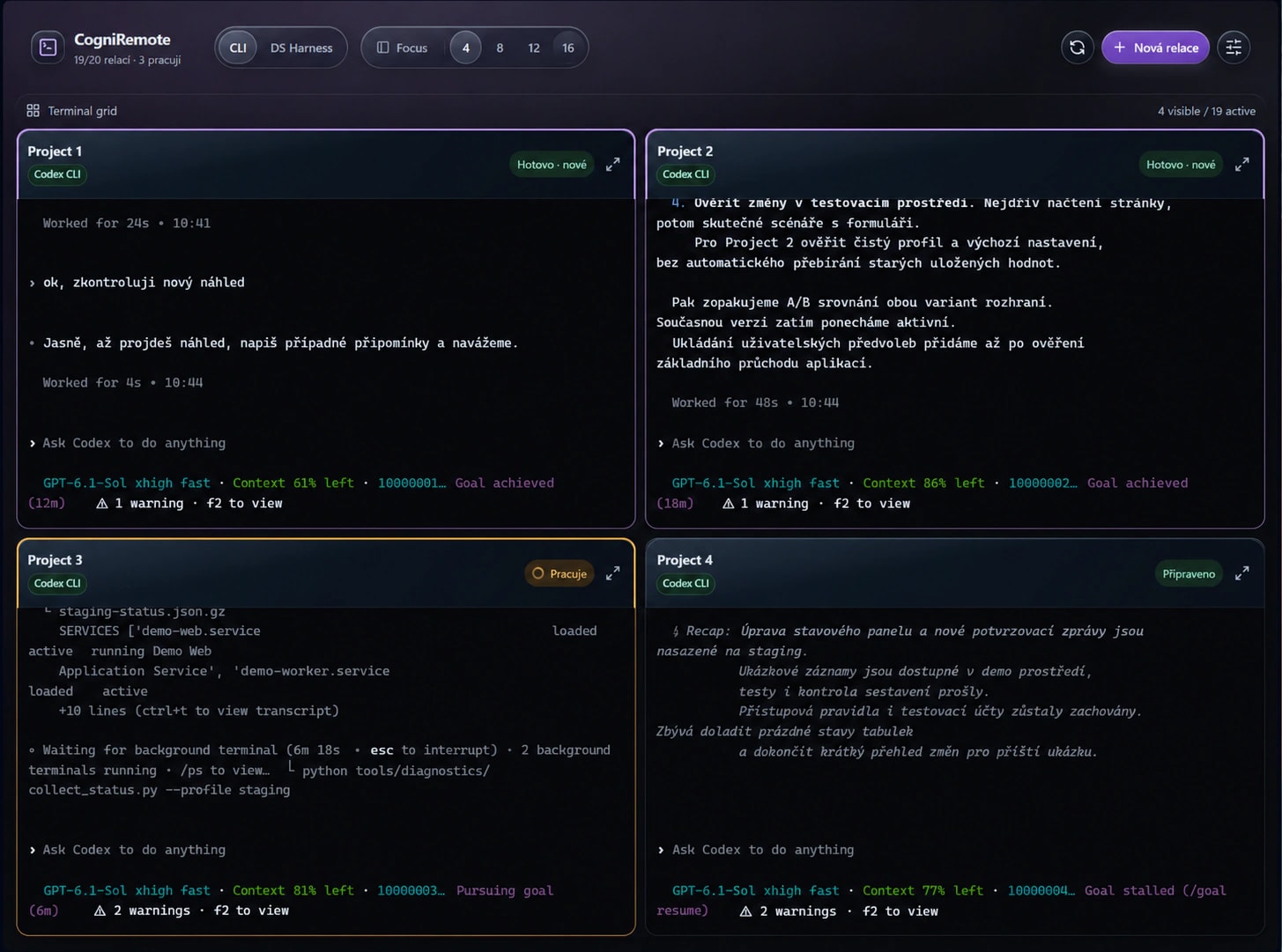The image size is (1282, 952).
Task: Click the Terminal grid icon
Action: click(33, 110)
